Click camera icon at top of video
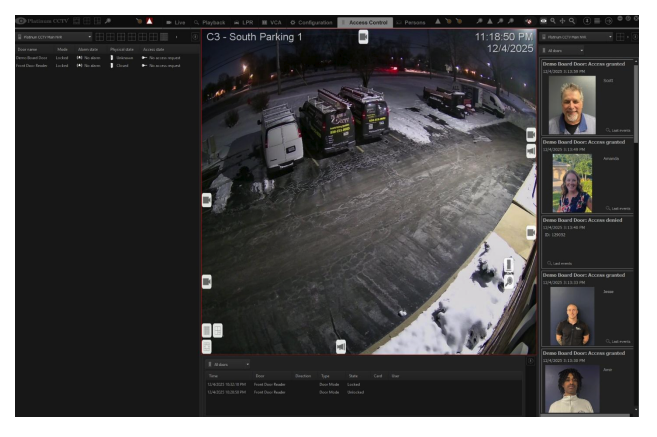 [x=363, y=37]
